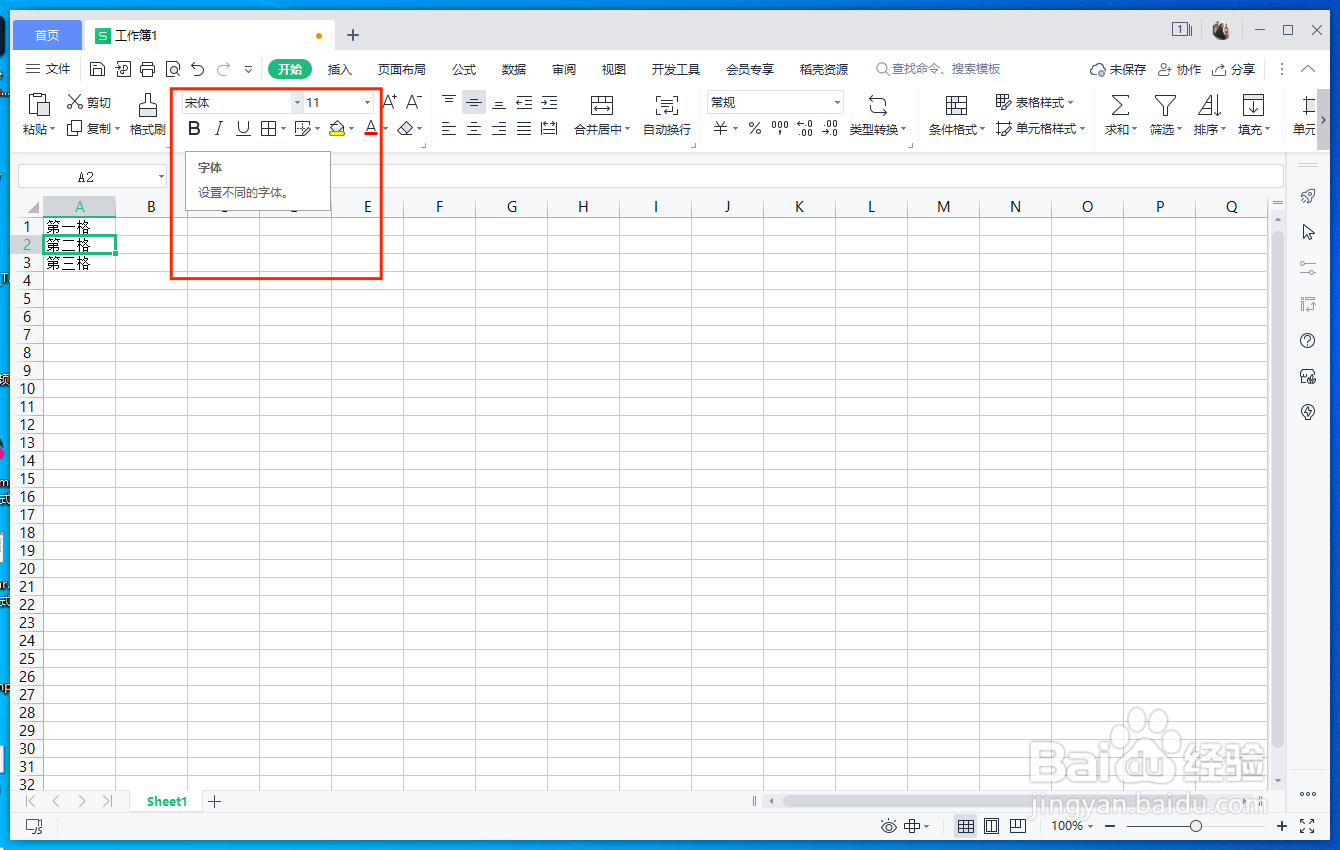
Task: Apply bold formatting with the B icon
Action: pyautogui.click(x=194, y=128)
